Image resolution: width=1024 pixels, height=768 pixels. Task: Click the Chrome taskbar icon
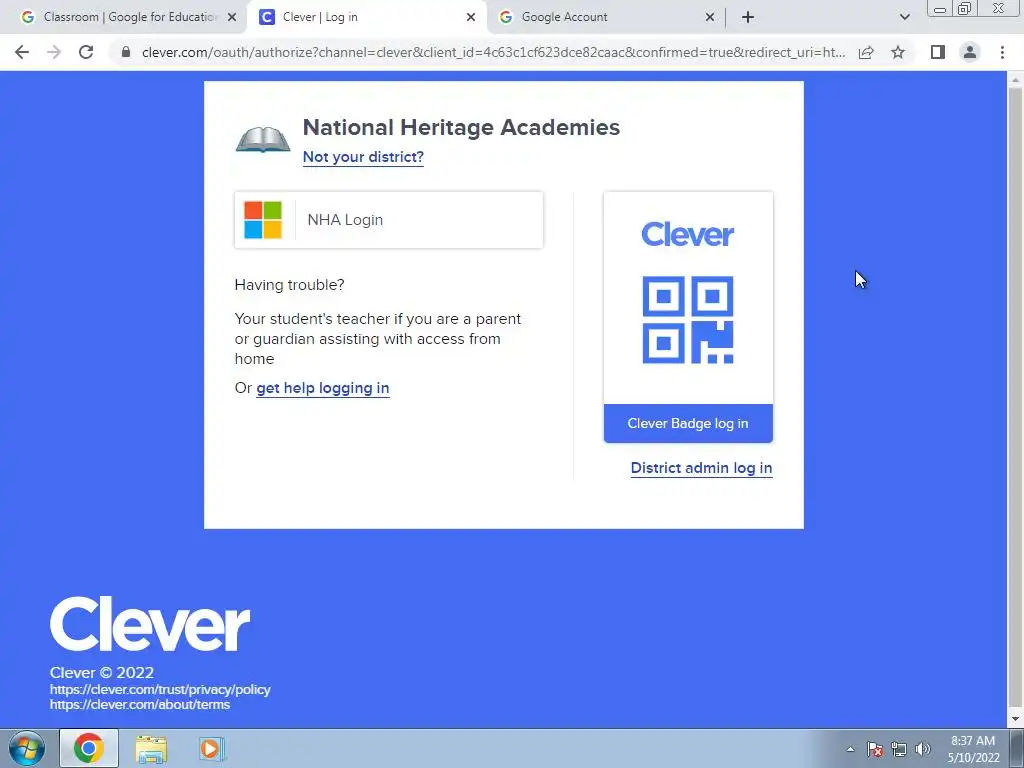89,748
